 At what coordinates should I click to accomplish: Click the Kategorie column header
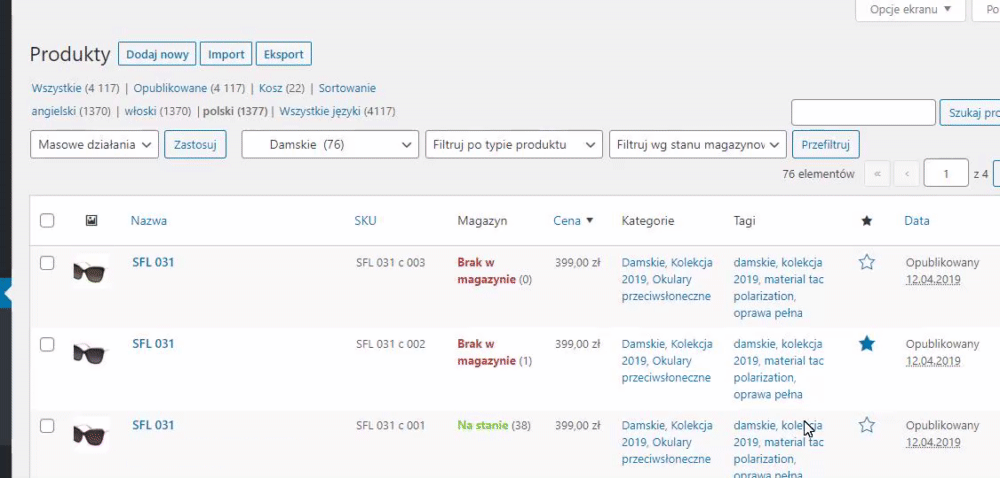coord(648,221)
